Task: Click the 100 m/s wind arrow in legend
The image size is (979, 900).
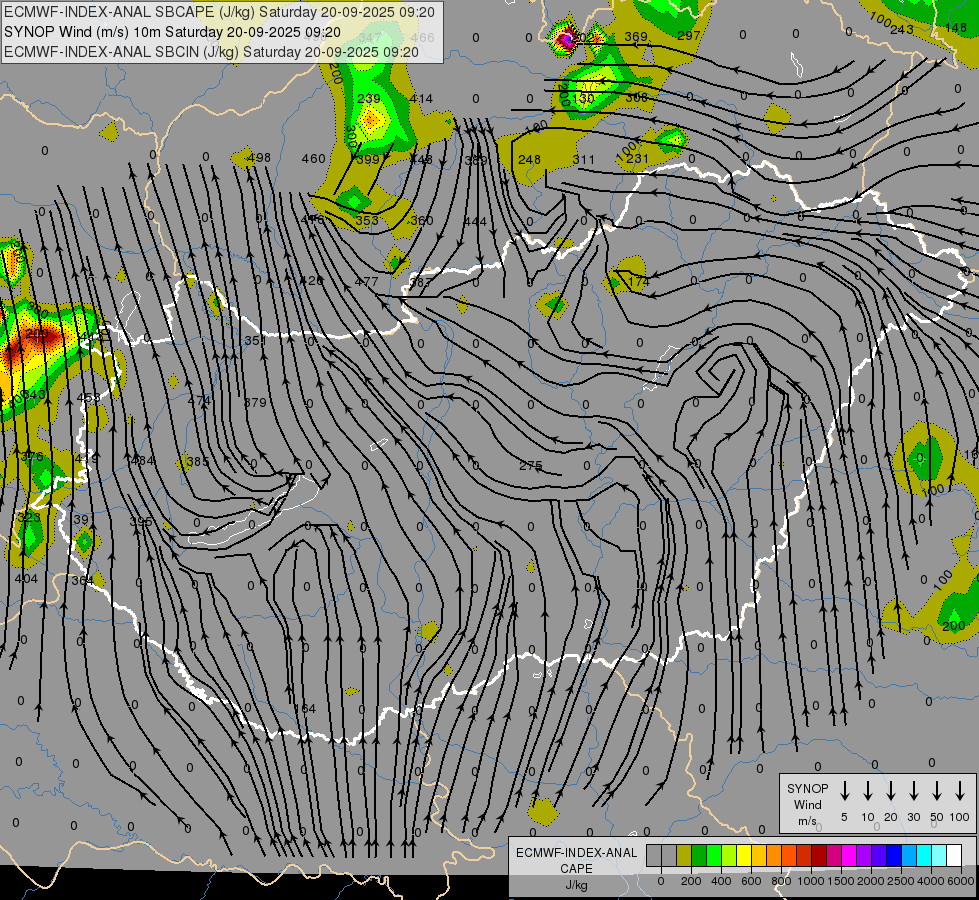Action: pos(960,791)
